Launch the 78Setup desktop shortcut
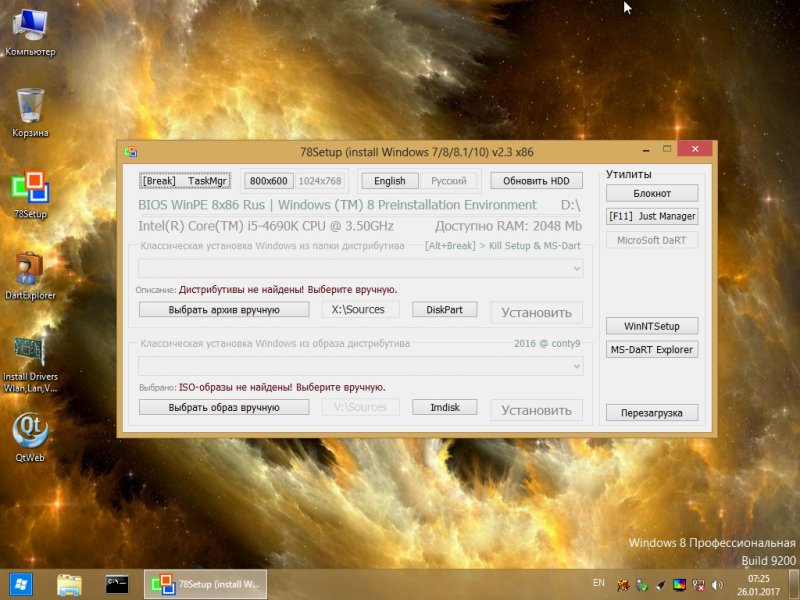 coord(30,194)
